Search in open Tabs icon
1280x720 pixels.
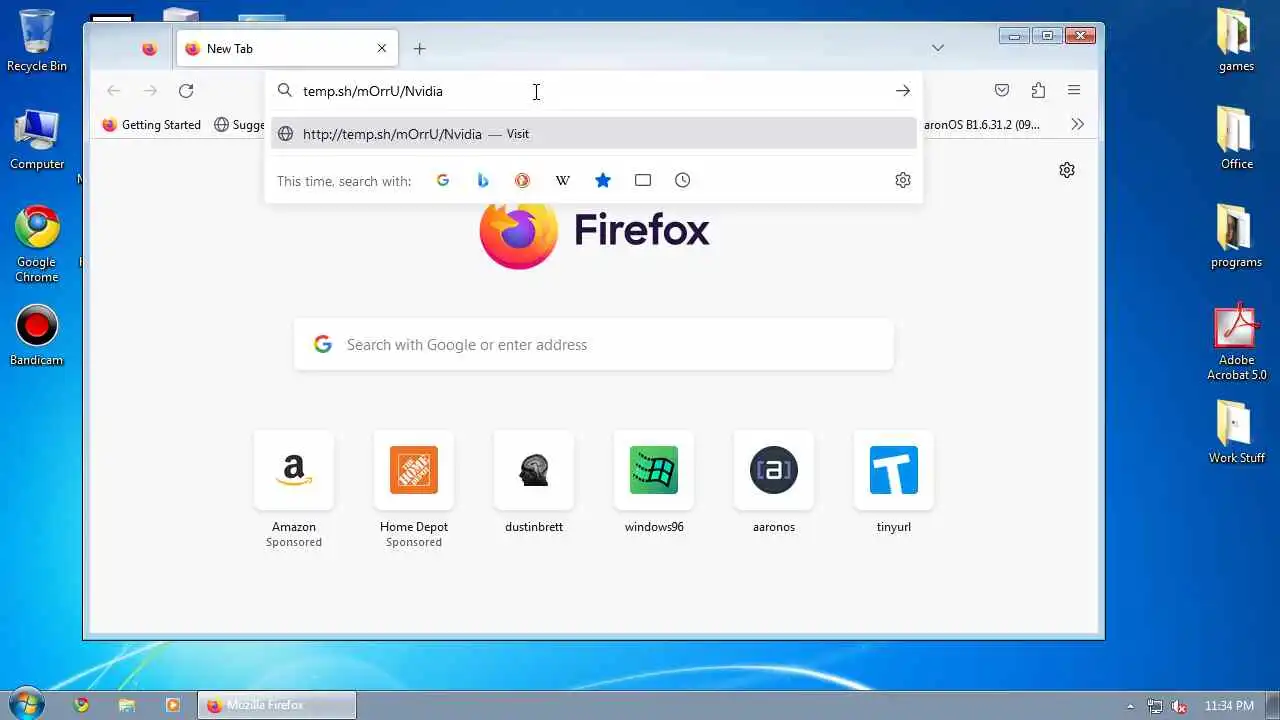pyautogui.click(x=643, y=180)
